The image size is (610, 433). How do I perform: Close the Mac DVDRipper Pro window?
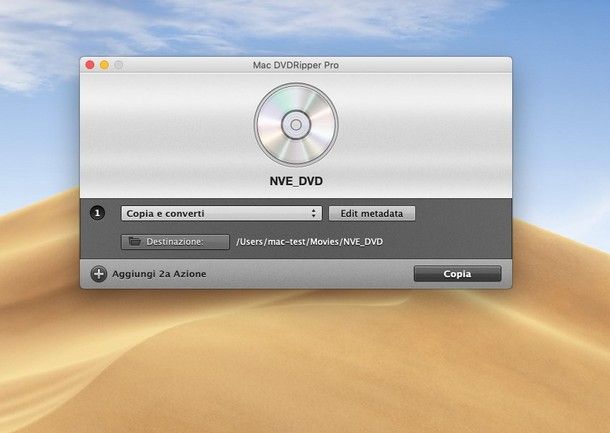click(x=90, y=65)
